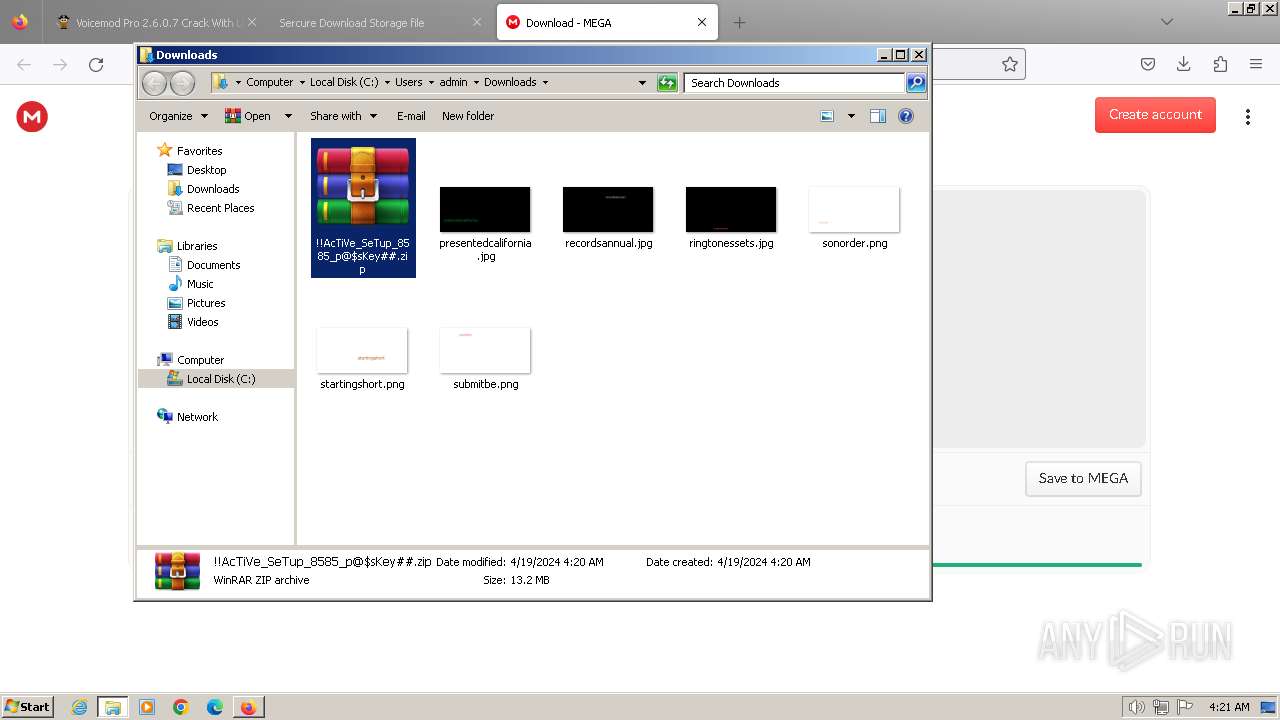Image resolution: width=1280 pixels, height=720 pixels.
Task: Open MEGA more options menu
Action: pos(1247,116)
